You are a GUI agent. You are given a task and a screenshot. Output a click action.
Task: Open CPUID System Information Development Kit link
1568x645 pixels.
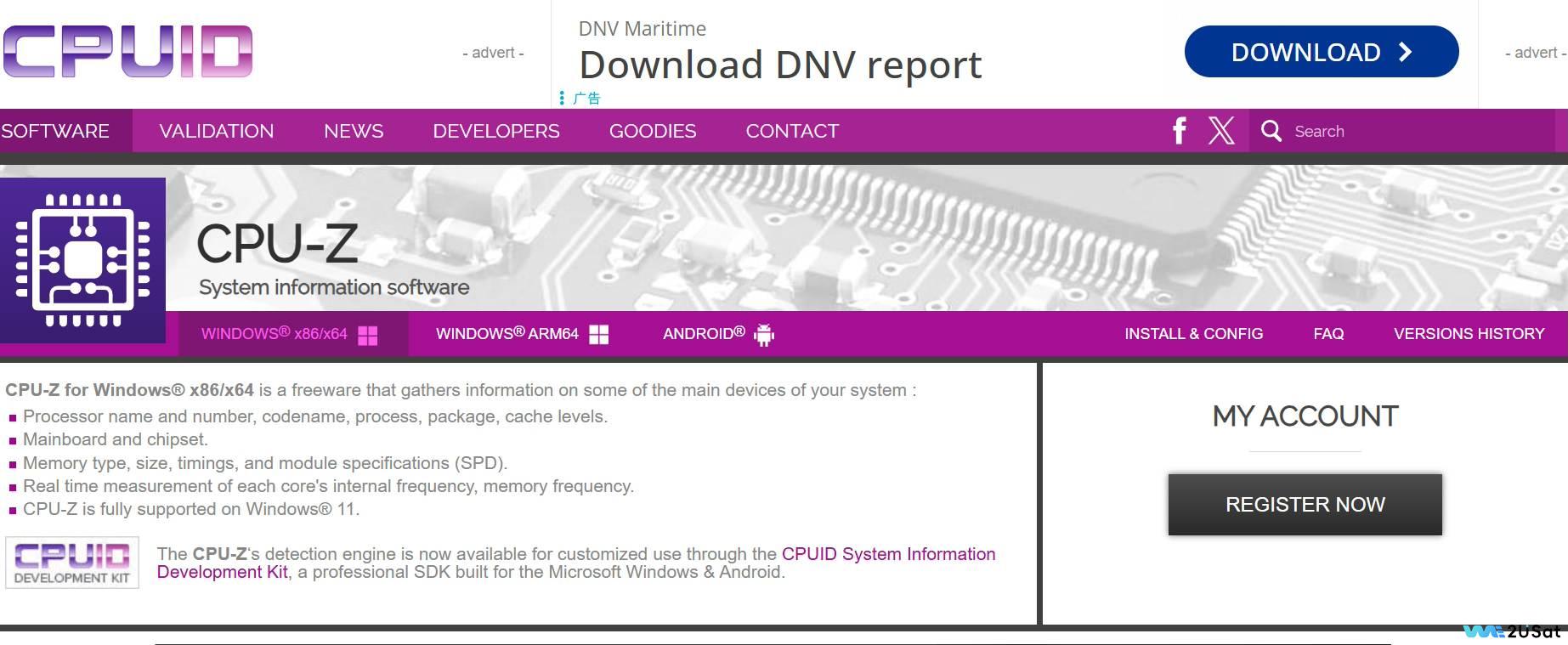(x=887, y=554)
